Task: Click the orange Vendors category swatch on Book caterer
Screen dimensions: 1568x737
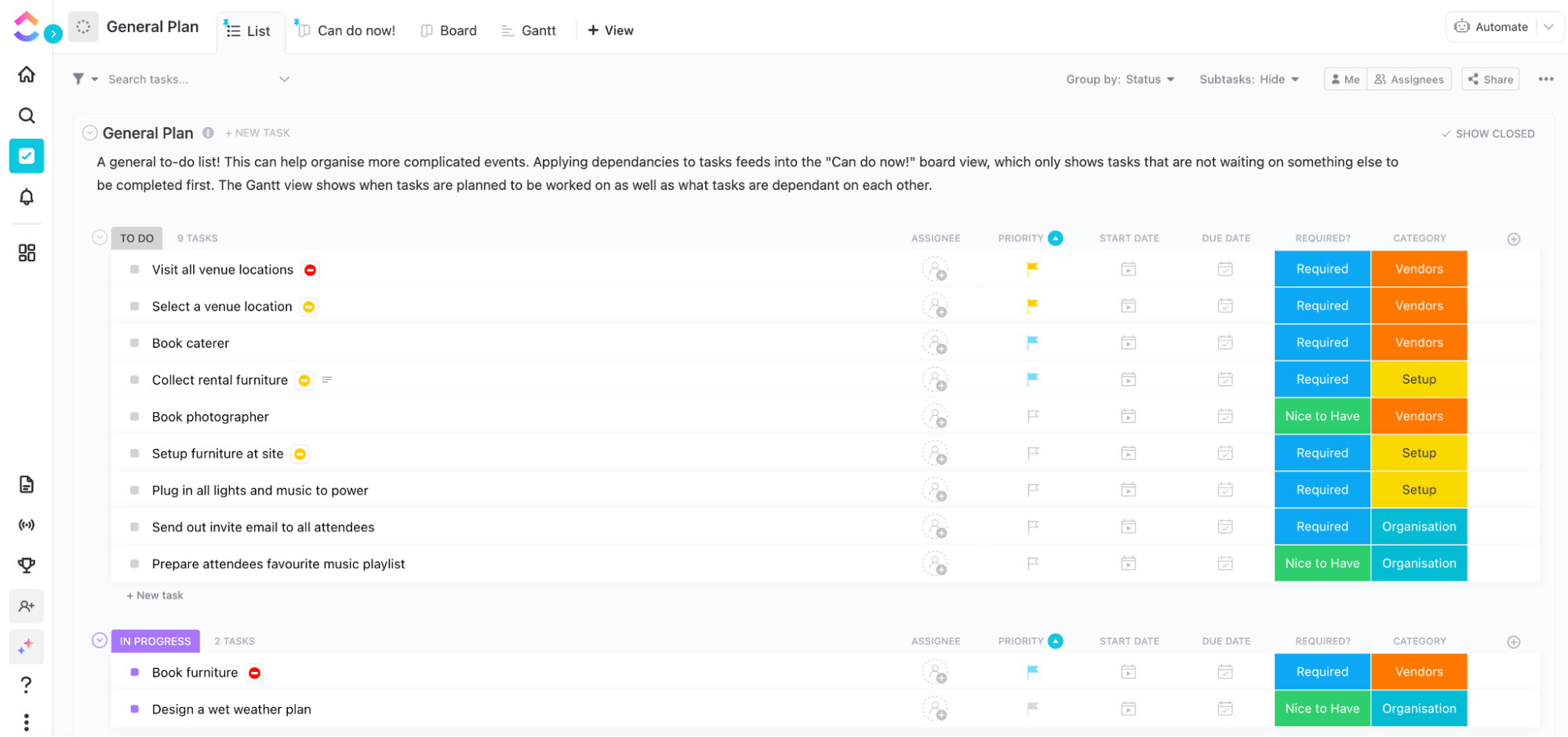Action: [x=1418, y=342]
